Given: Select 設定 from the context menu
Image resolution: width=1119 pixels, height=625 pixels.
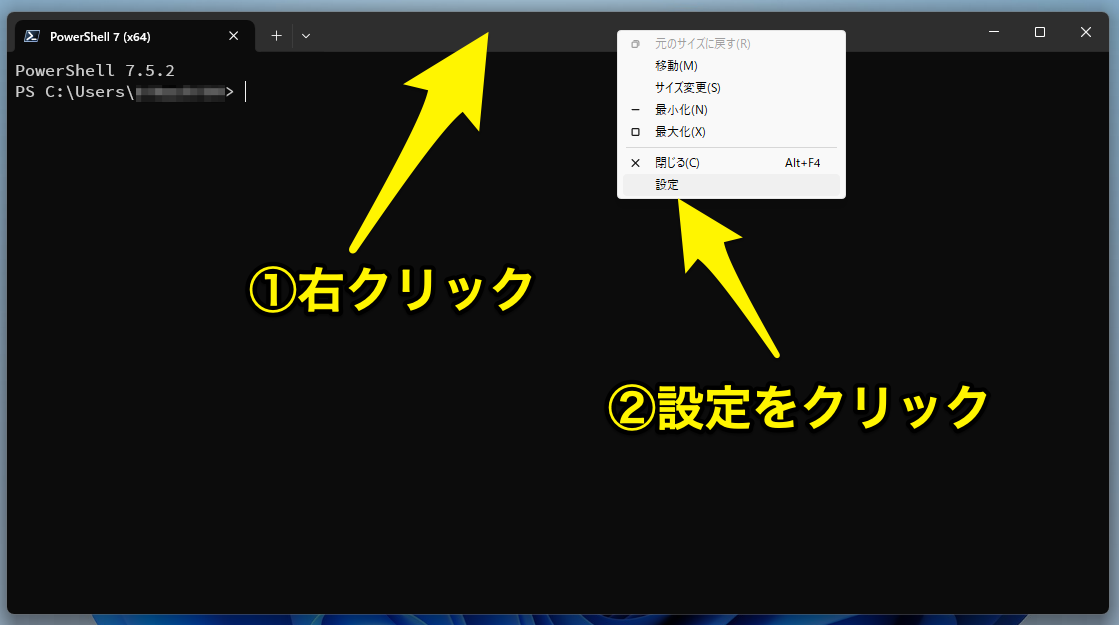Looking at the screenshot, I should click(668, 184).
